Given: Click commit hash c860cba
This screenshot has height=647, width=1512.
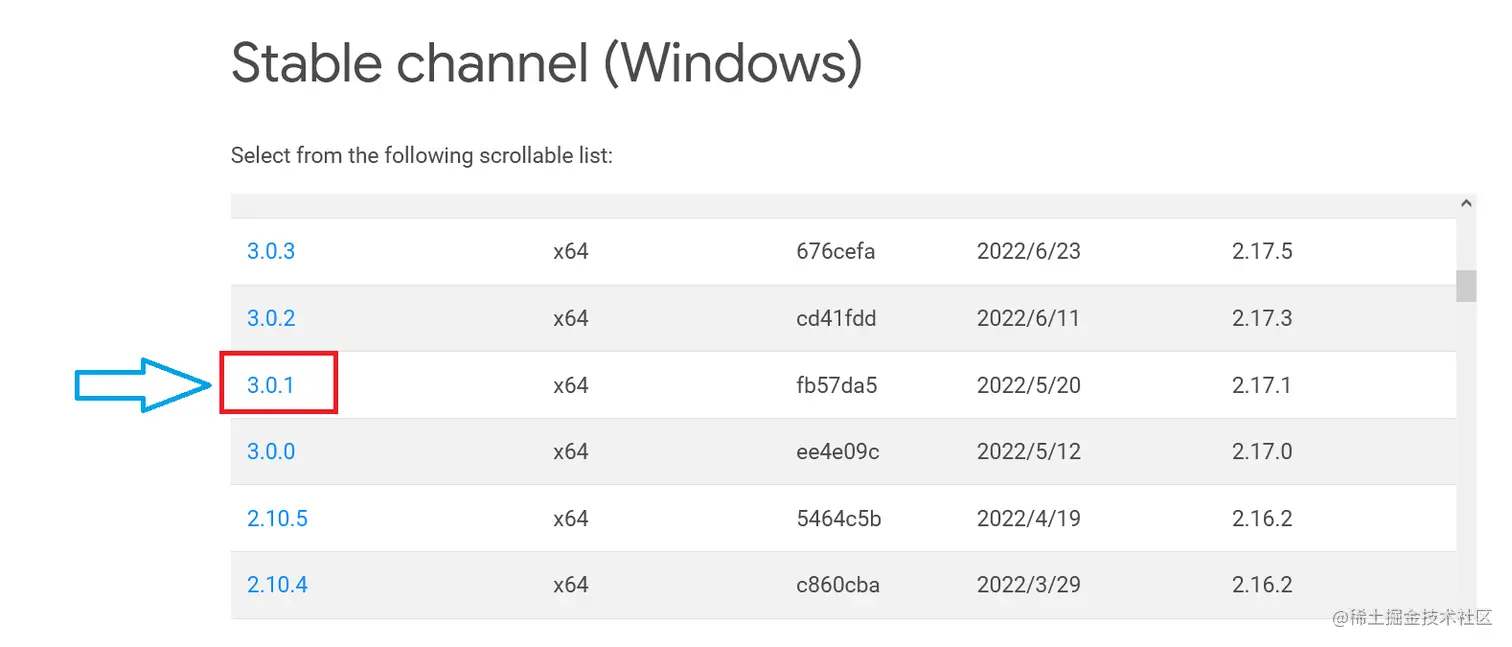Looking at the screenshot, I should 837,585.
